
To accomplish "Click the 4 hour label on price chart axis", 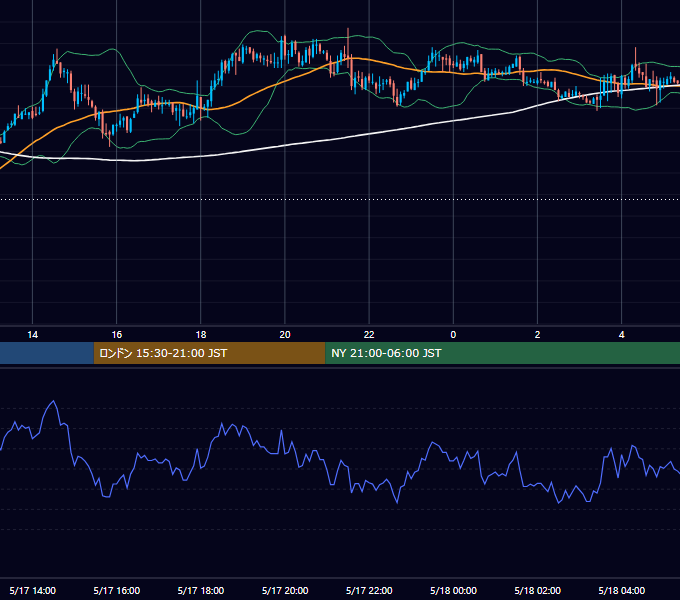I will (x=621, y=335).
